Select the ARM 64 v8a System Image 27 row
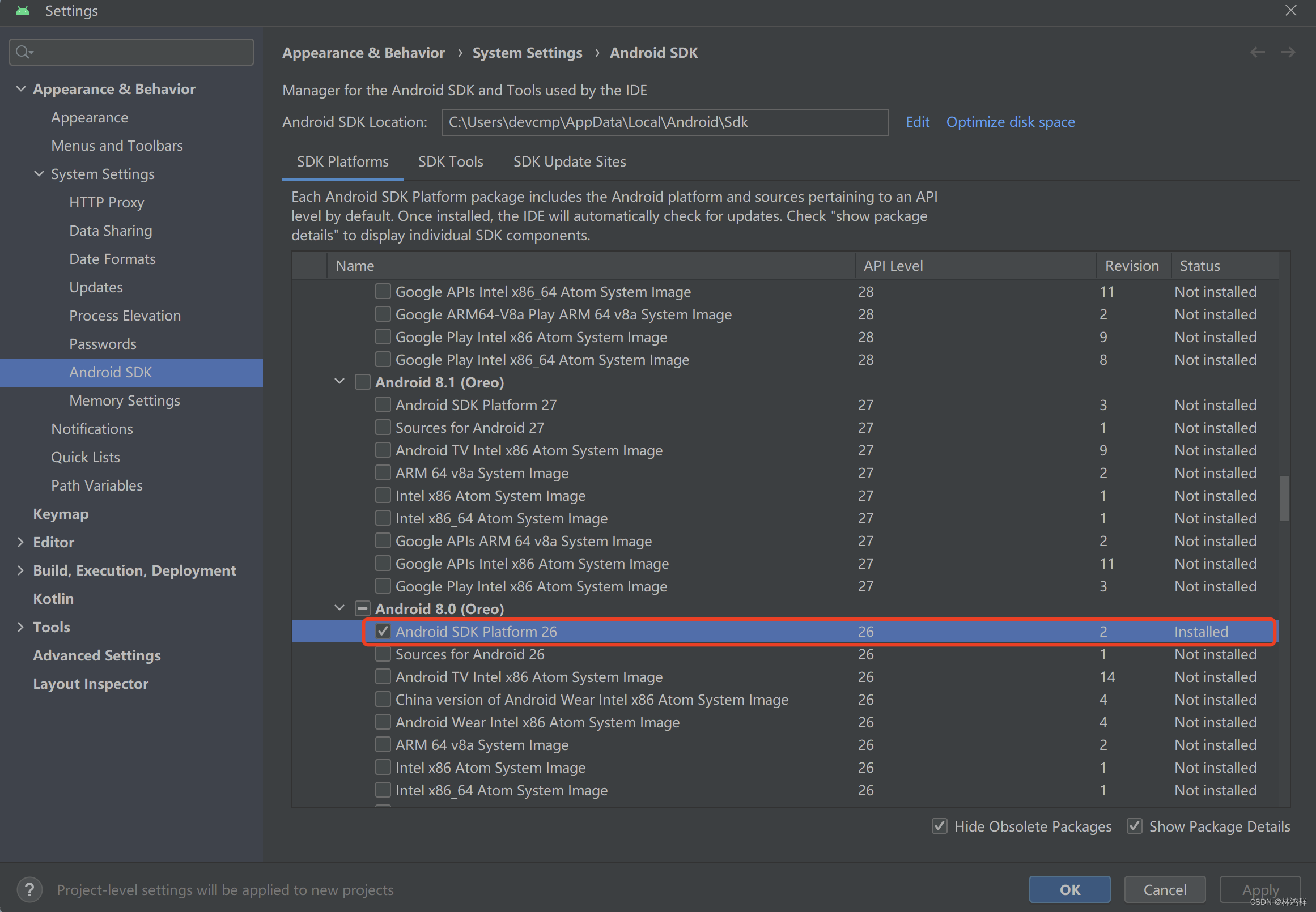1316x912 pixels. 785,473
